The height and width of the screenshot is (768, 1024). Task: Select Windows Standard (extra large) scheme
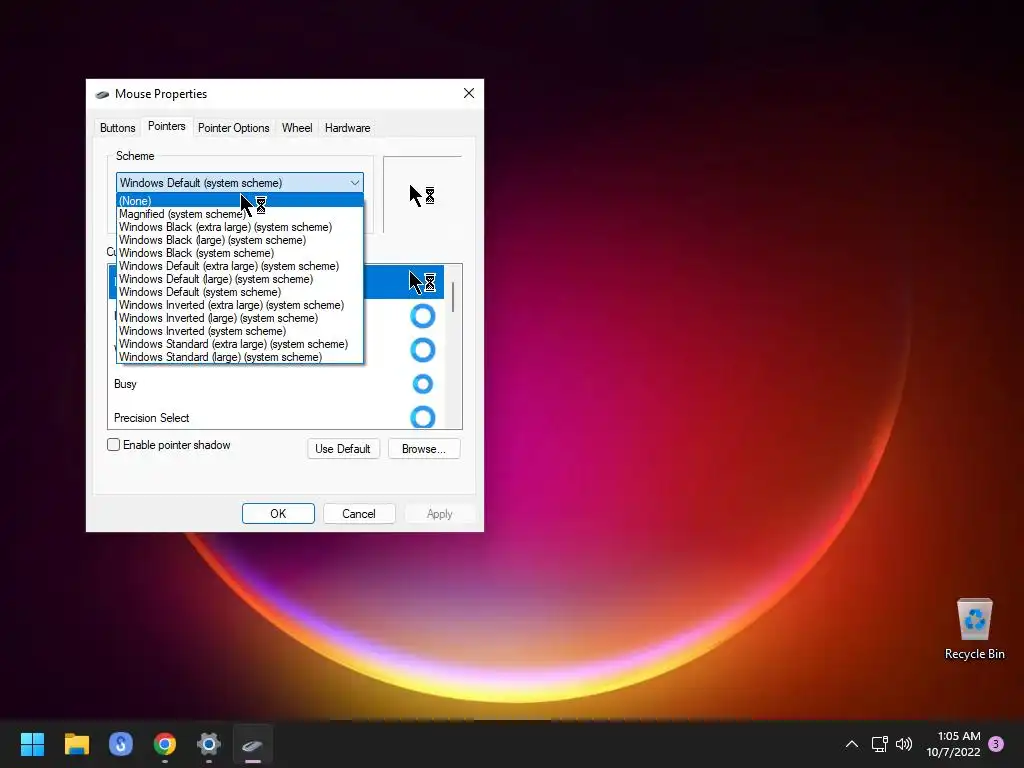pyautogui.click(x=240, y=344)
